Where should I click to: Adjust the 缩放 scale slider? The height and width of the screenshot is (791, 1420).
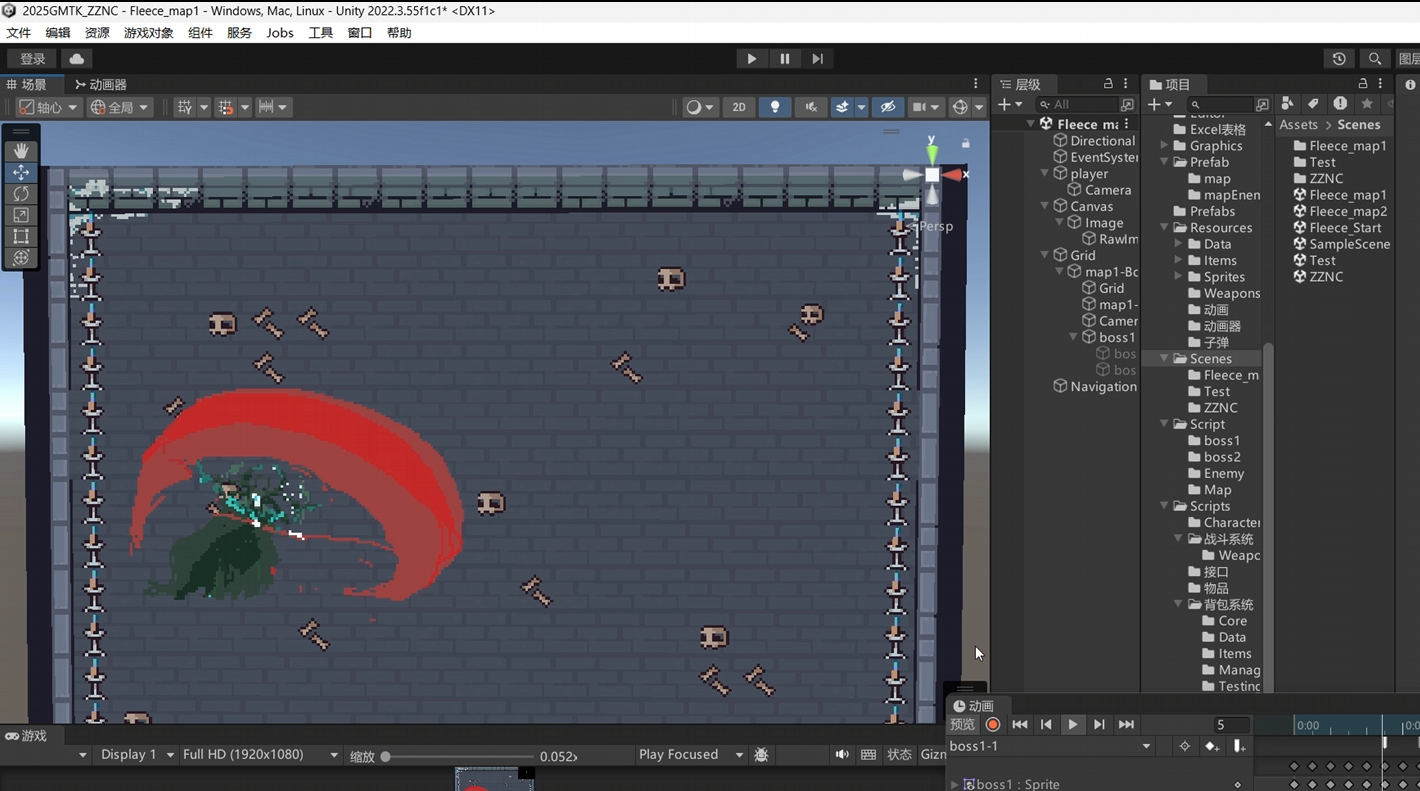pyautogui.click(x=386, y=757)
